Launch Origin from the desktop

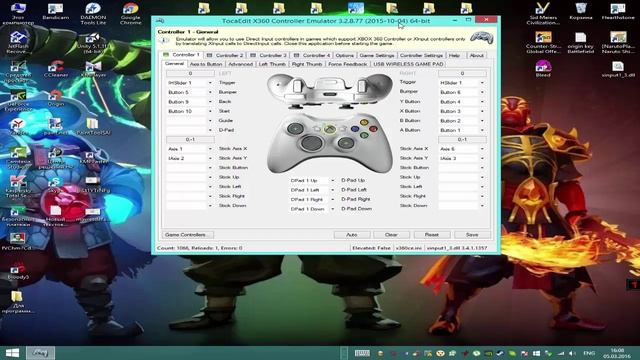(56, 98)
